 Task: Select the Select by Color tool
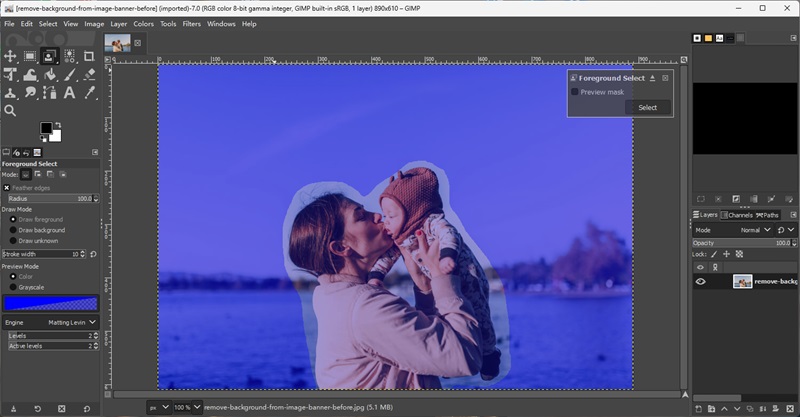(69, 56)
